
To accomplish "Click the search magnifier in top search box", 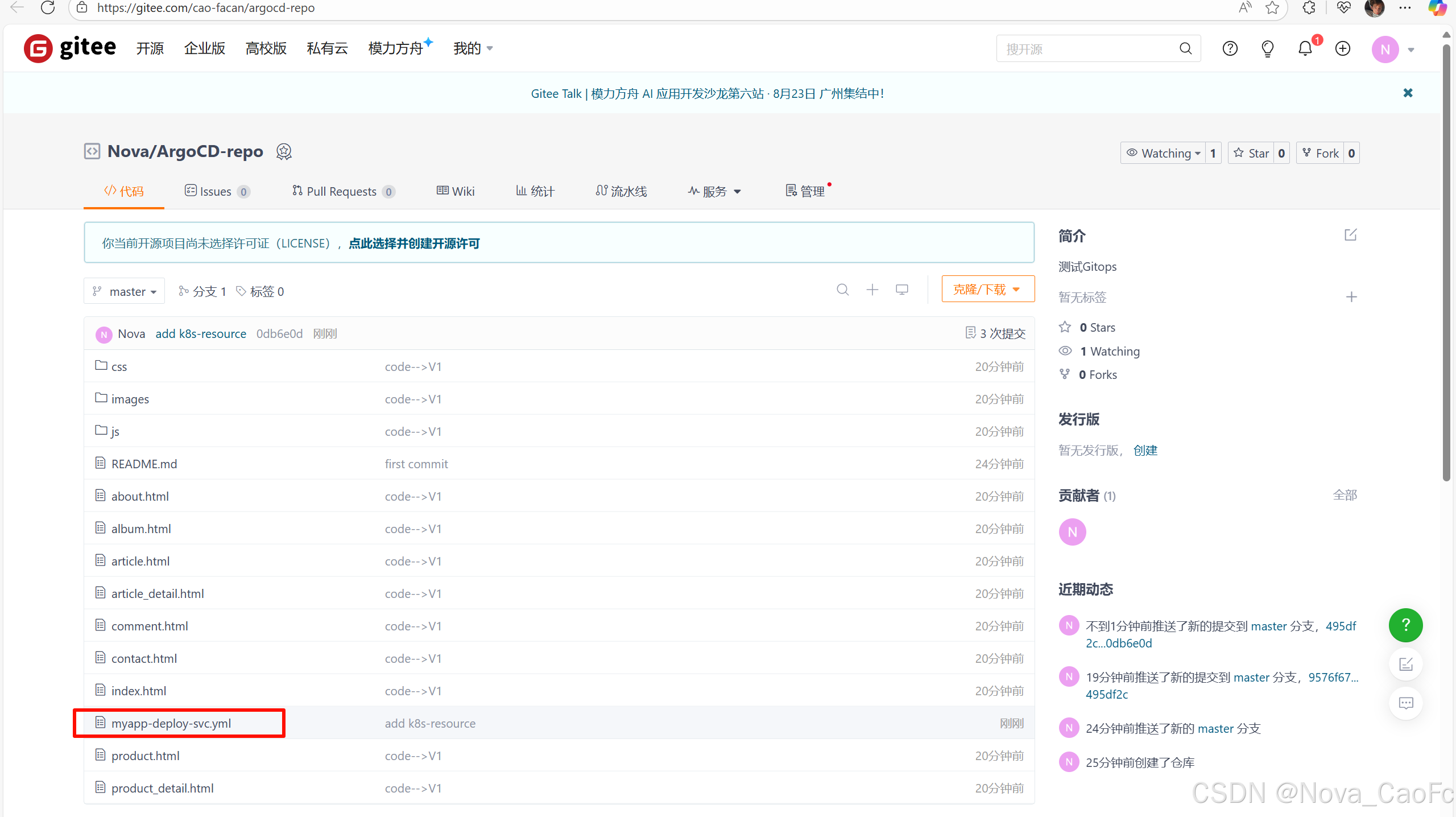I will click(1185, 48).
